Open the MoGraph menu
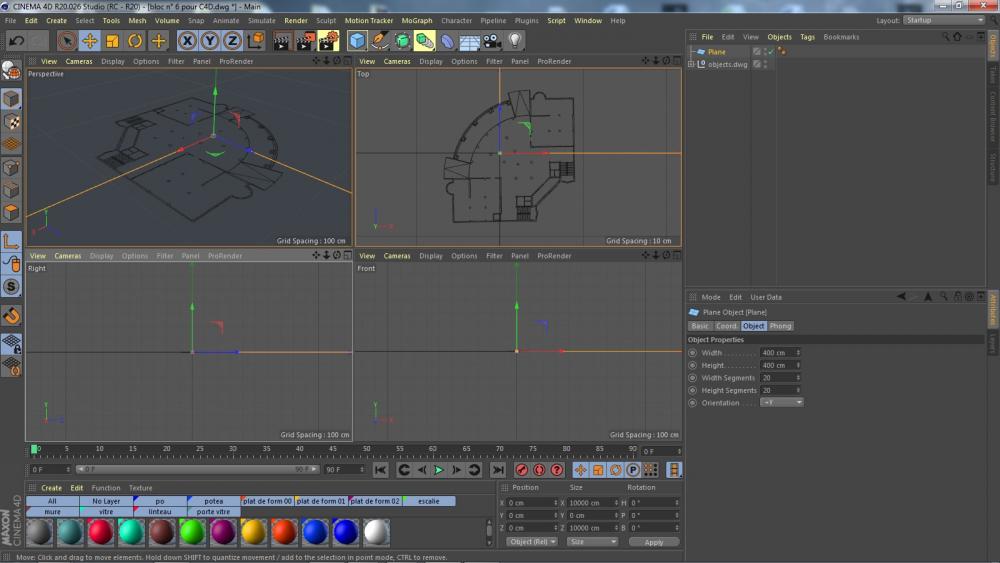This screenshot has width=1000, height=563. tap(417, 20)
